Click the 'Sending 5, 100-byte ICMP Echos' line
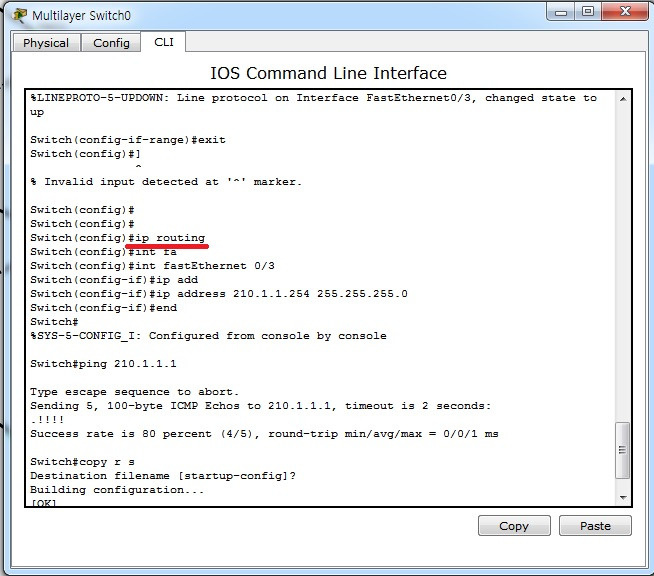The width and height of the screenshot is (654, 576). pos(261,406)
